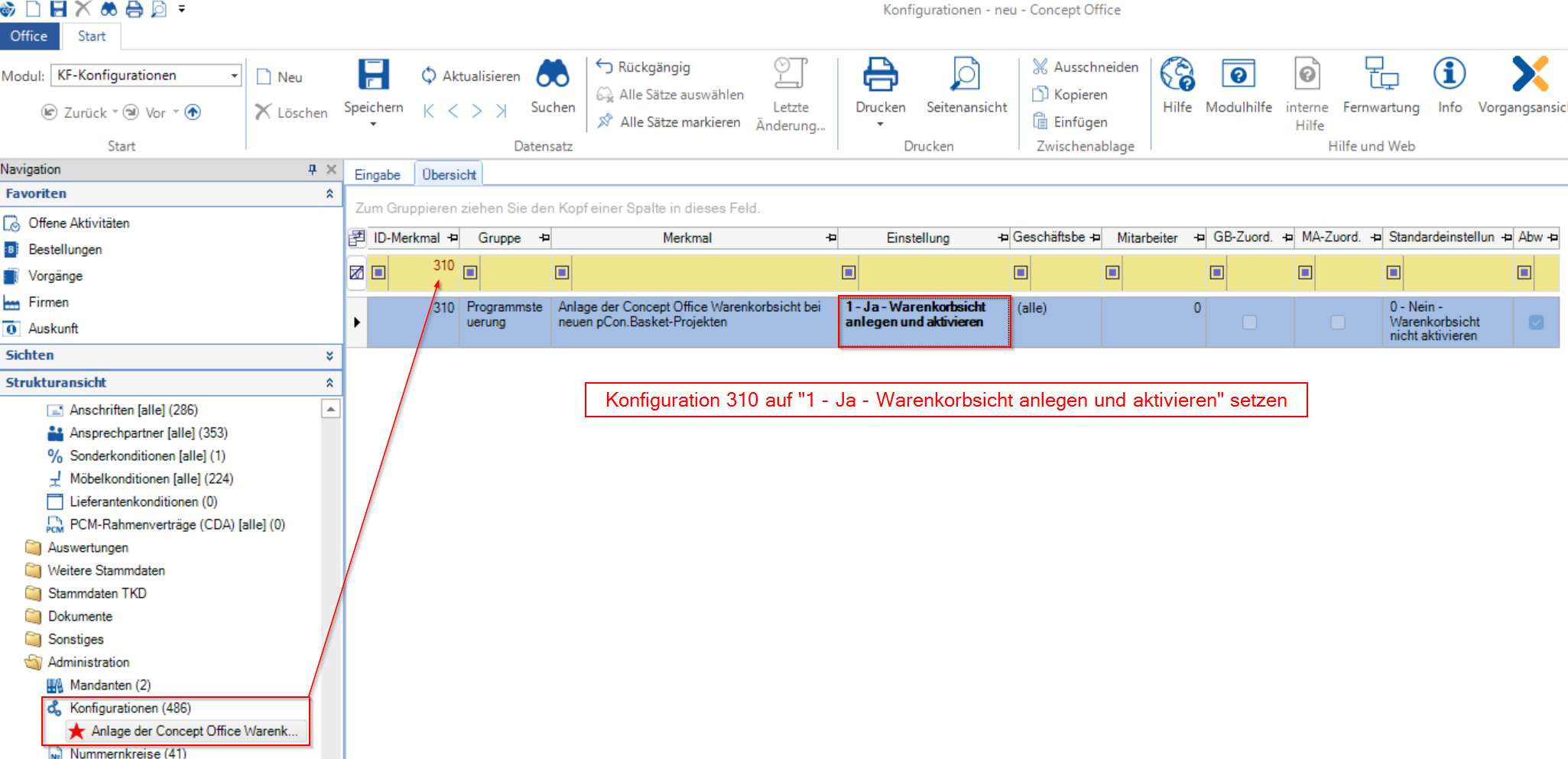
Task: Select the Einstellung cell in row 310
Action: click(x=924, y=322)
